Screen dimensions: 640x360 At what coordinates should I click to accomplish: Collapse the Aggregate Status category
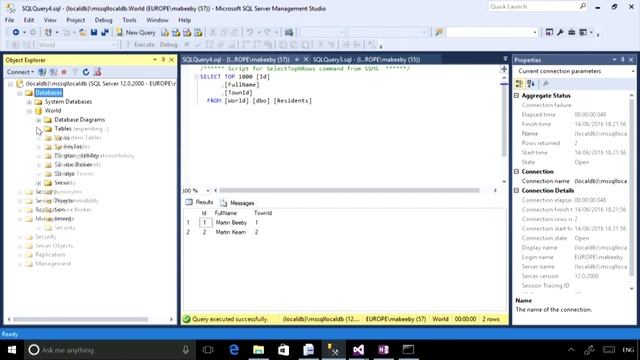[x=516, y=96]
